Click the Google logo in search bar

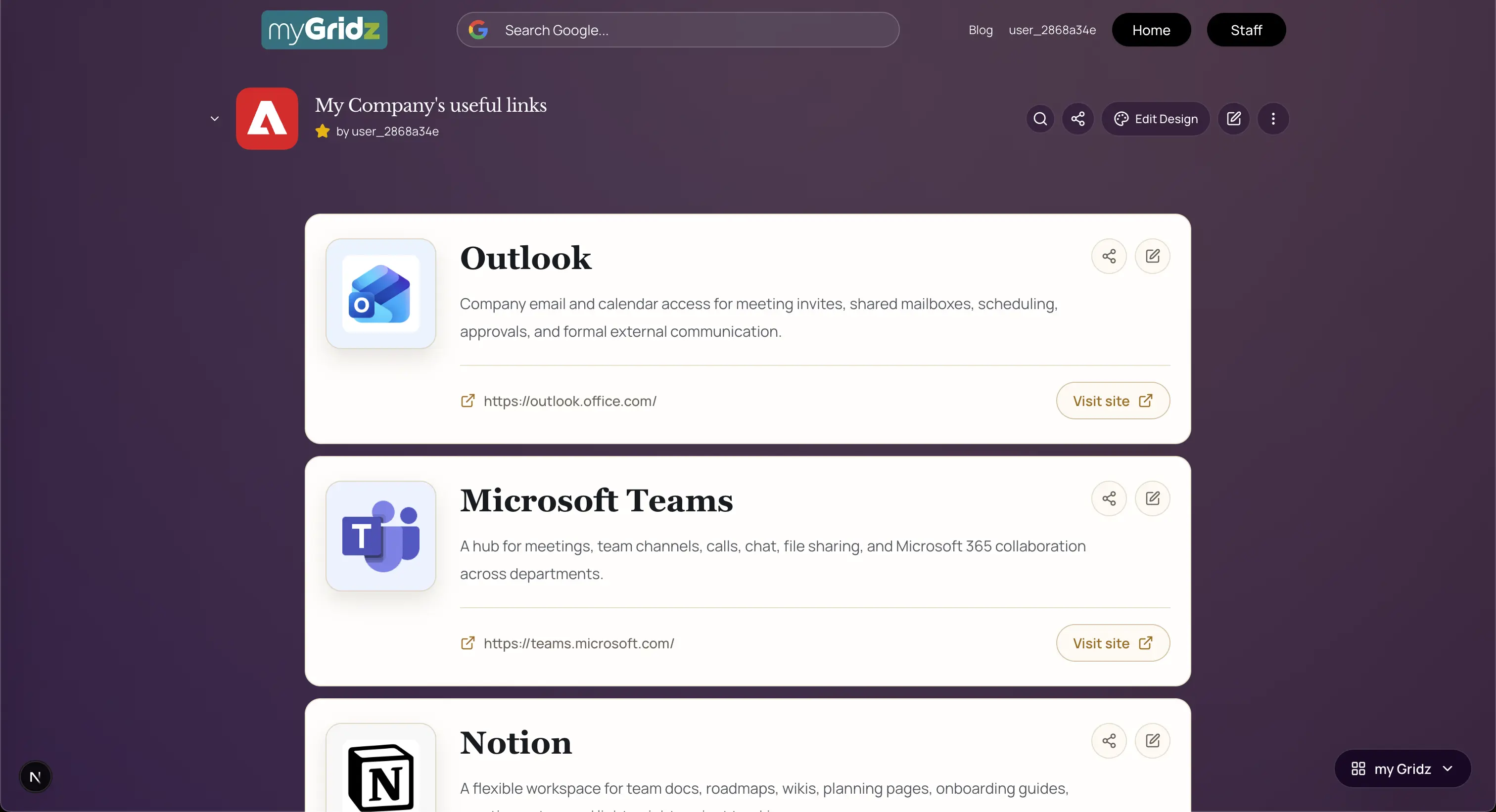point(478,30)
